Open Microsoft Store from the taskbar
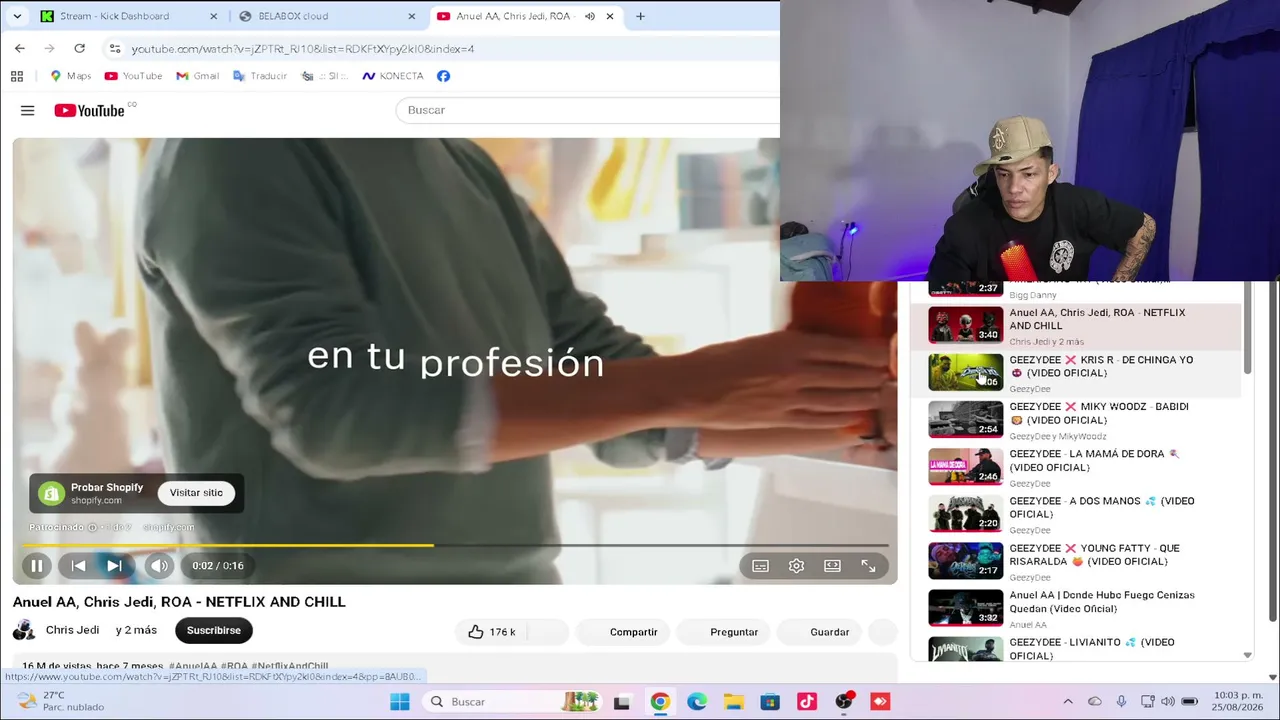 point(770,702)
